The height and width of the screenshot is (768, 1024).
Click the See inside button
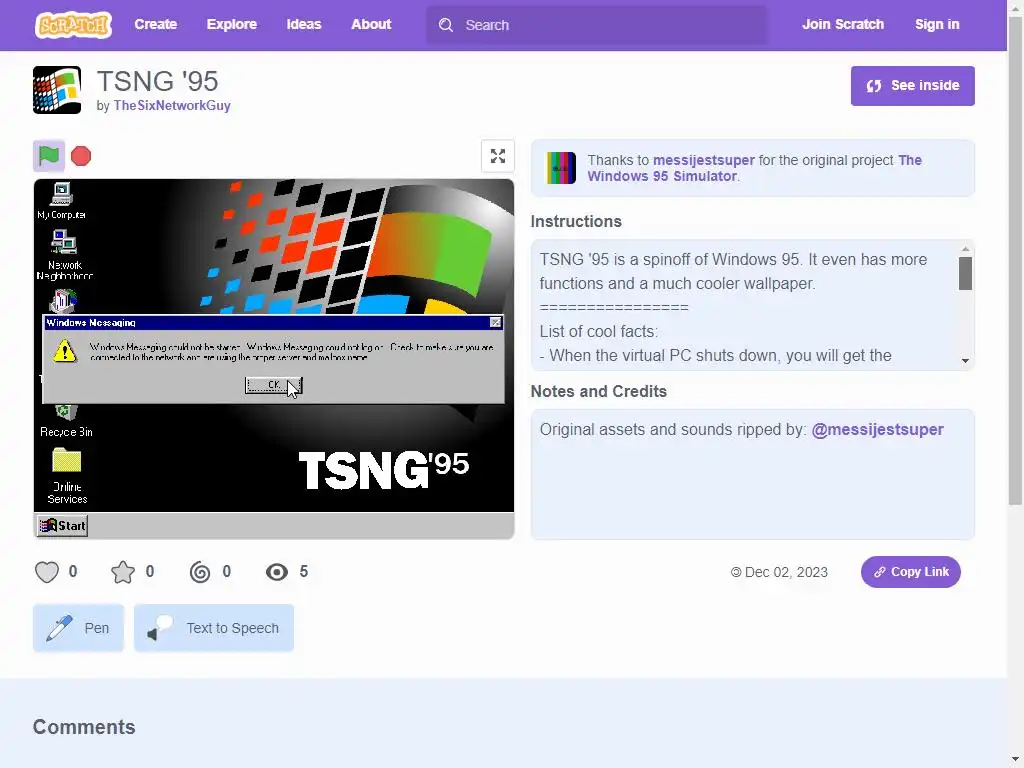[x=912, y=86]
